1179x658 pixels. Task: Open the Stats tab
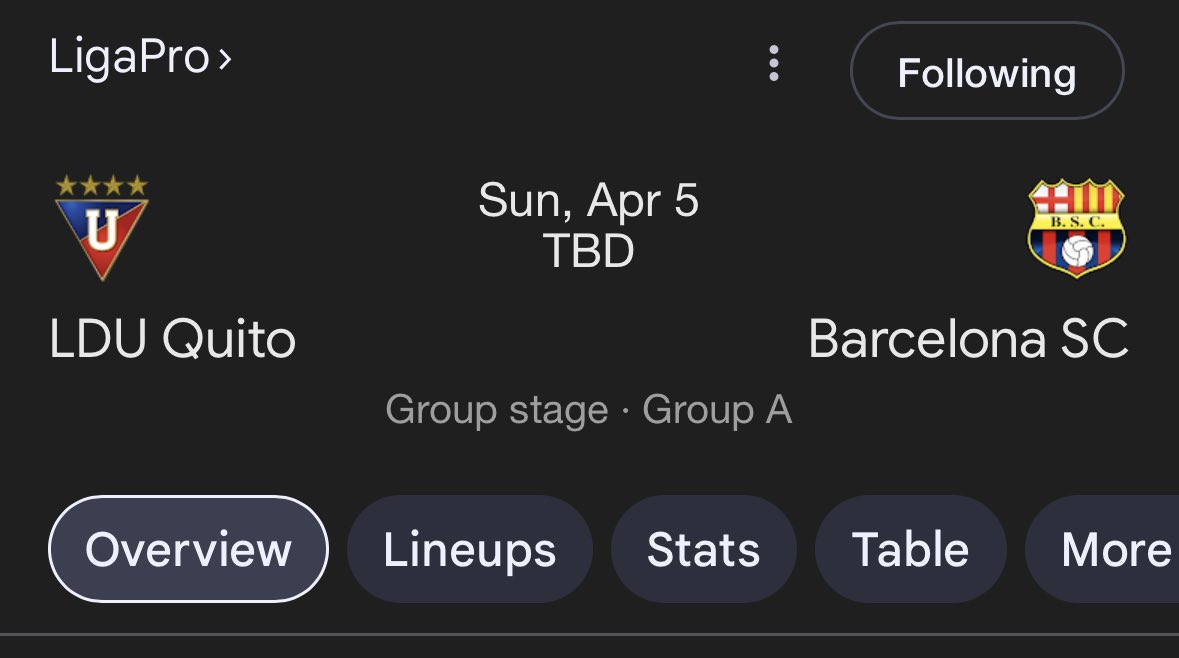pyautogui.click(x=703, y=550)
